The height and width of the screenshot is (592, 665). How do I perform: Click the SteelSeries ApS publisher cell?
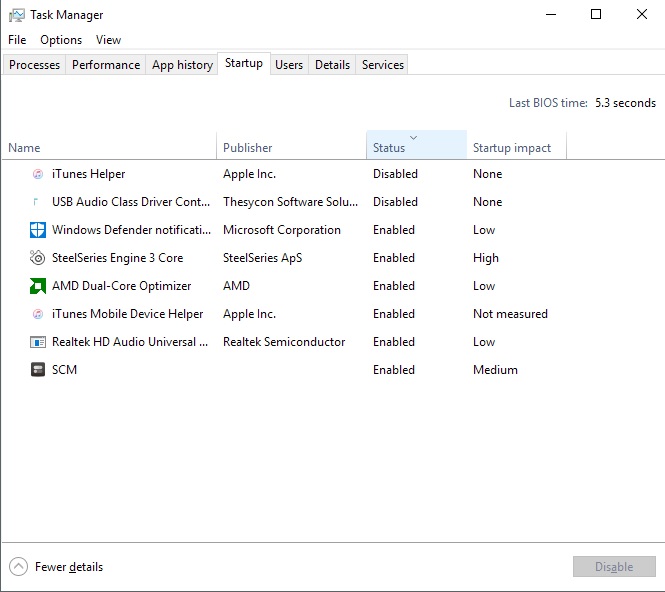pos(263,258)
